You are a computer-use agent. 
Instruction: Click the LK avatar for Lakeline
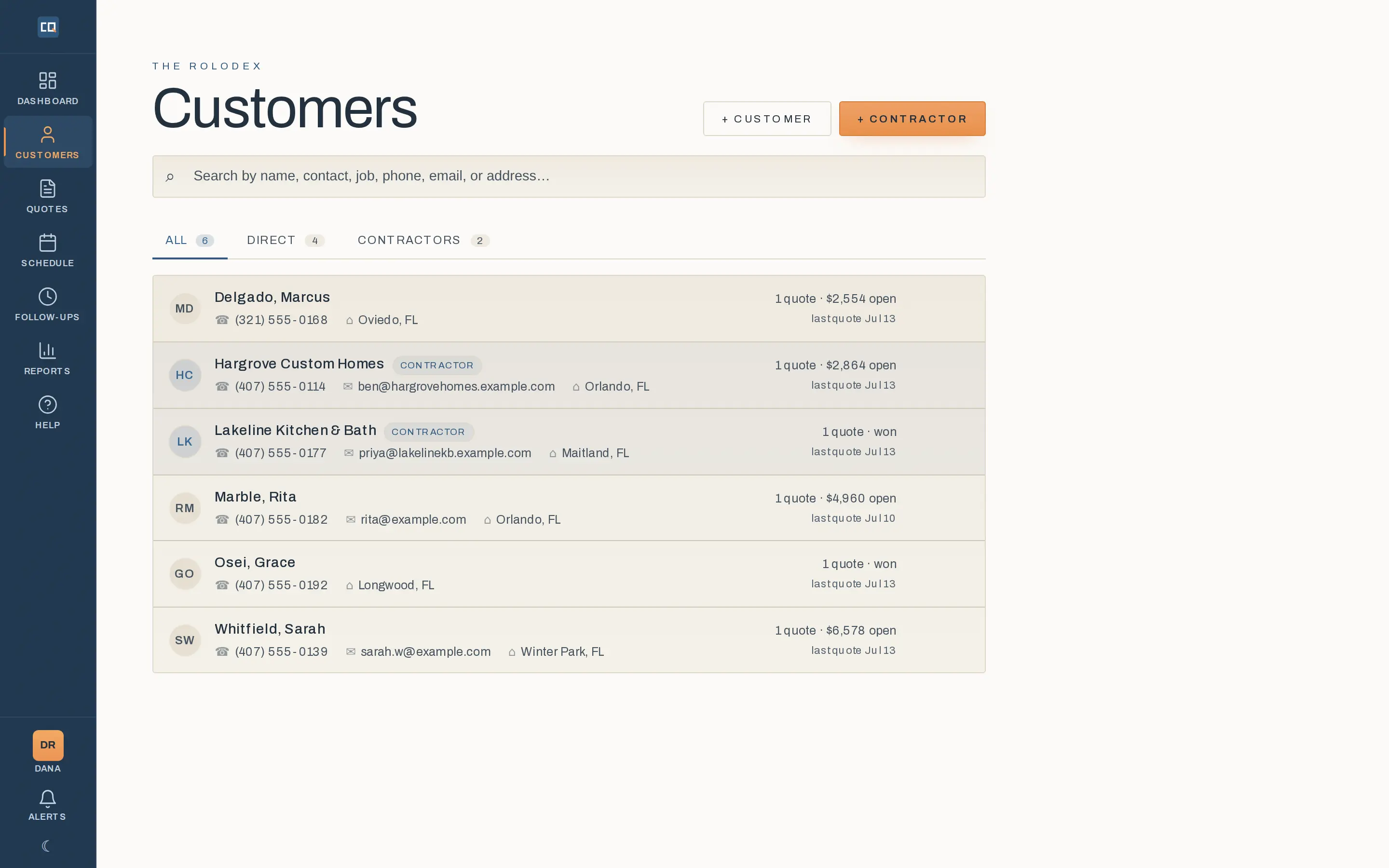point(184,442)
